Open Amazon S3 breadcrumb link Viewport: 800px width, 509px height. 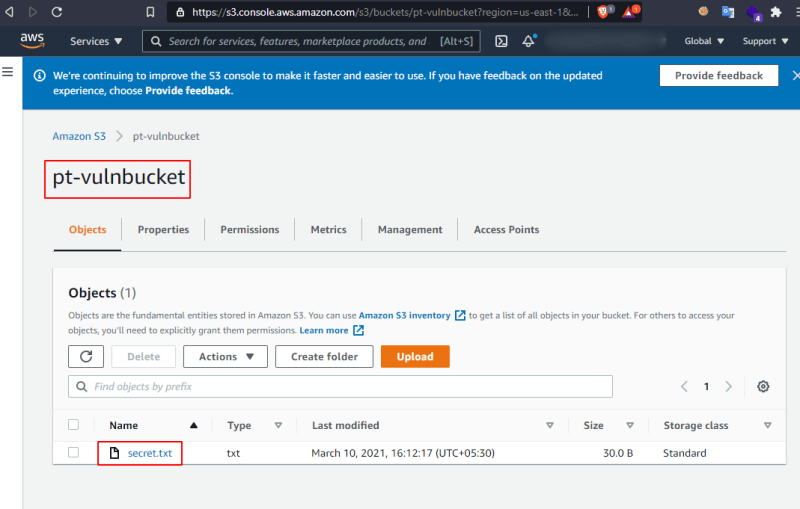coord(79,136)
